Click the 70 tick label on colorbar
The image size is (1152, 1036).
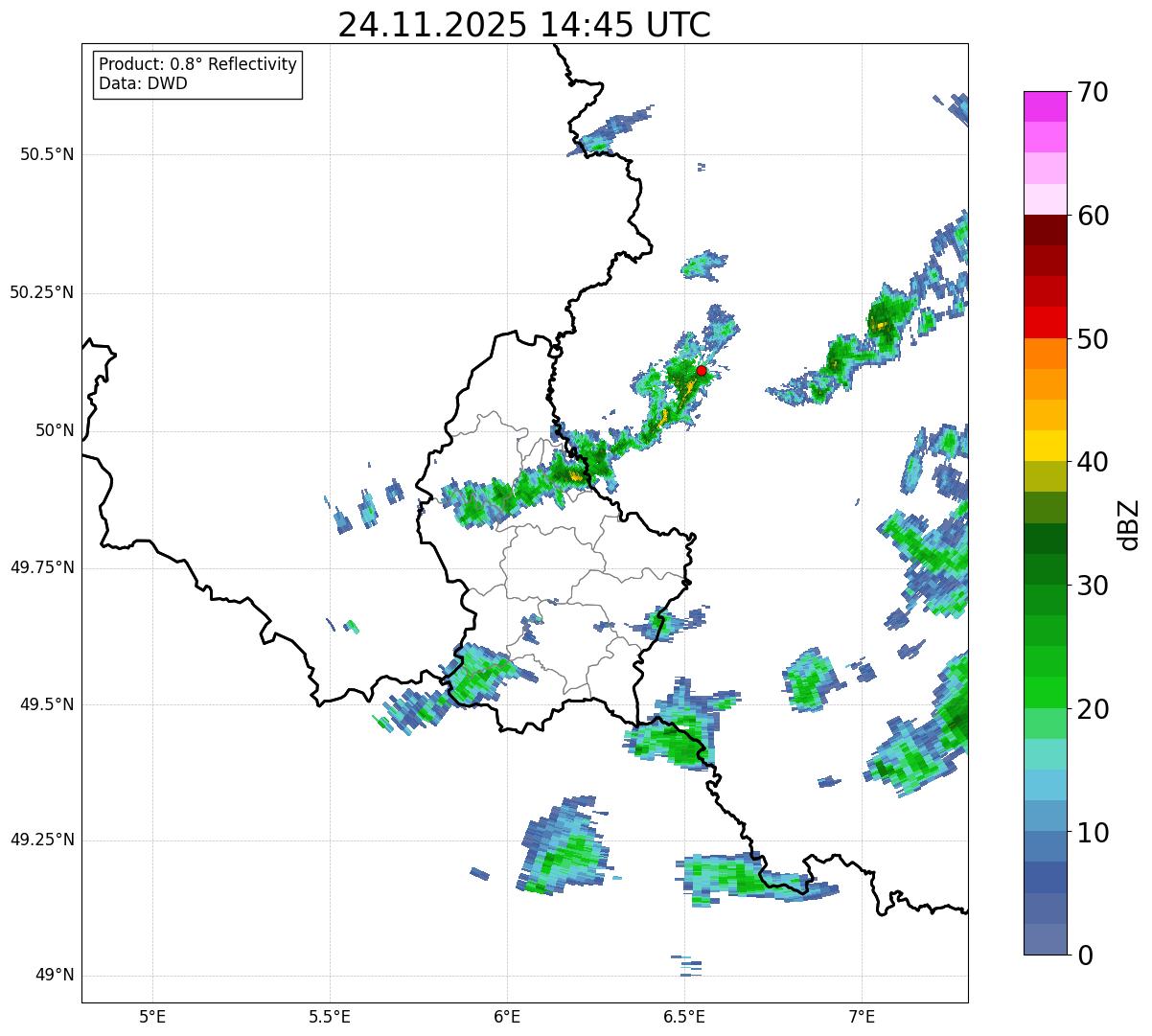[x=1094, y=93]
